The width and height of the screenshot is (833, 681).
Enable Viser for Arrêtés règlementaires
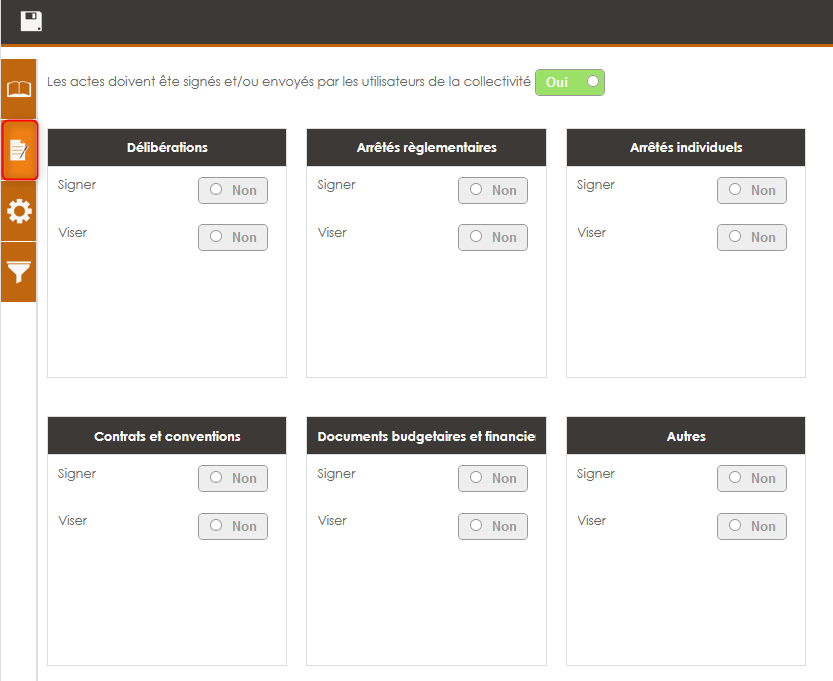click(x=492, y=237)
